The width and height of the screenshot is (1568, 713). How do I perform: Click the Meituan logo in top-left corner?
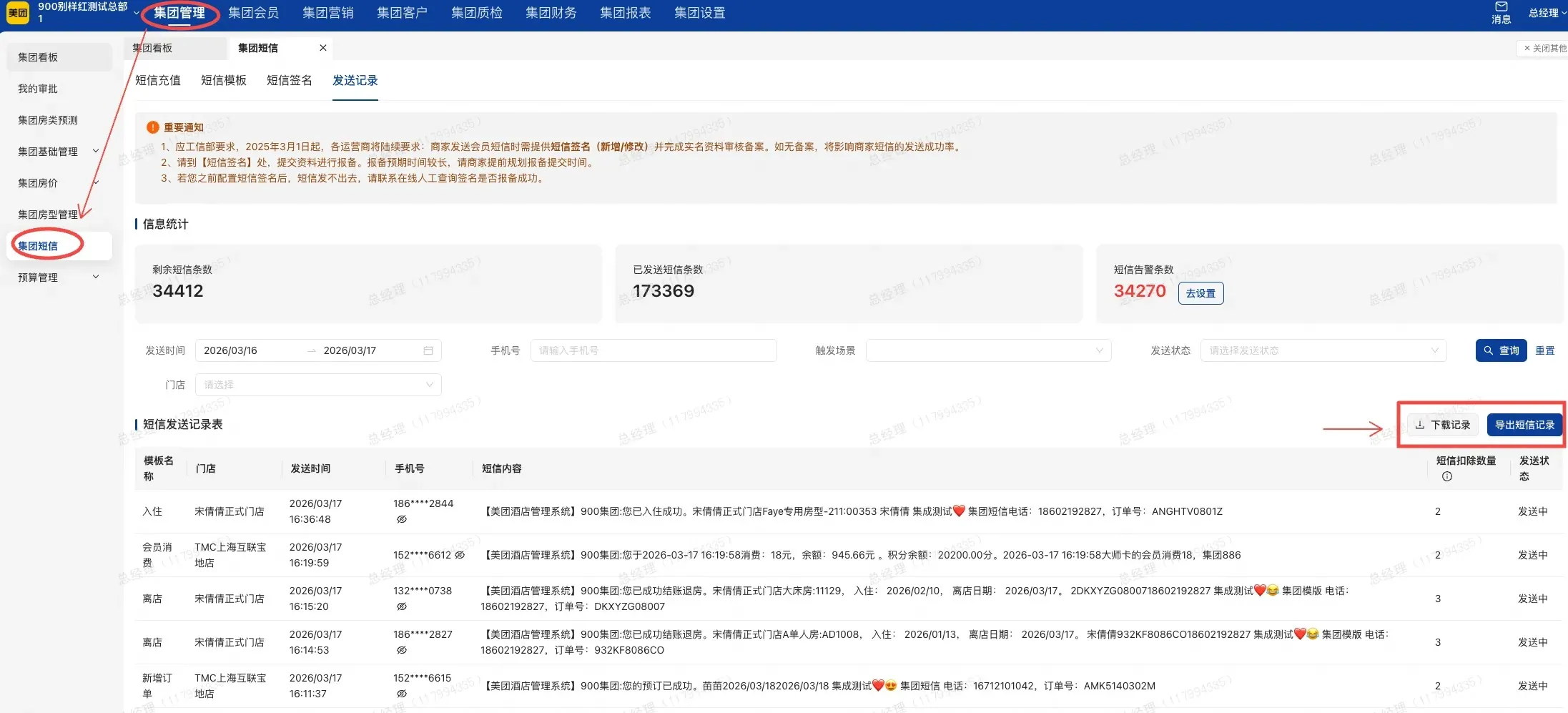[16, 12]
